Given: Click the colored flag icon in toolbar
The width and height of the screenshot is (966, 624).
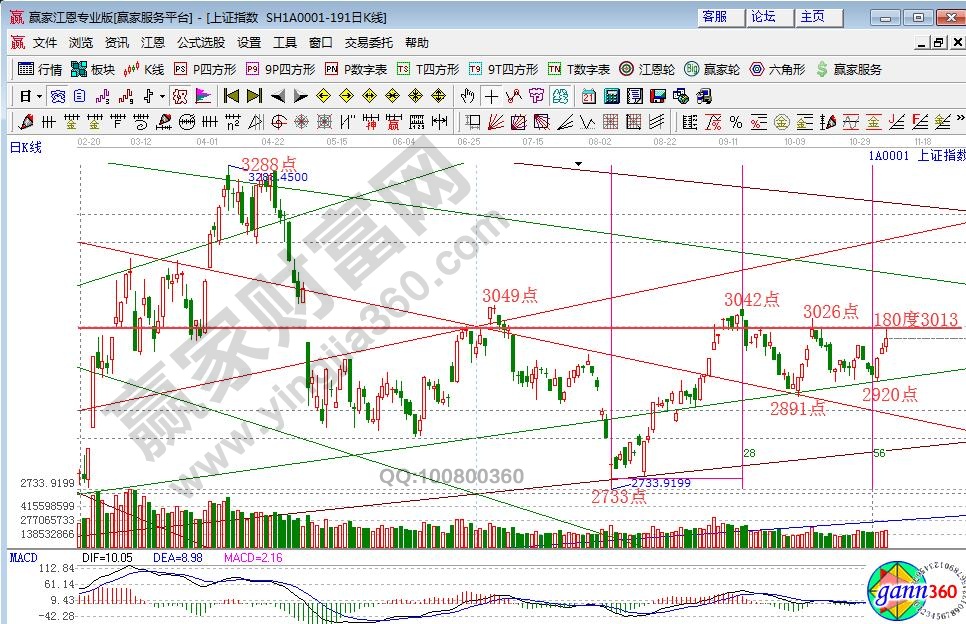Looking at the screenshot, I should (x=202, y=96).
